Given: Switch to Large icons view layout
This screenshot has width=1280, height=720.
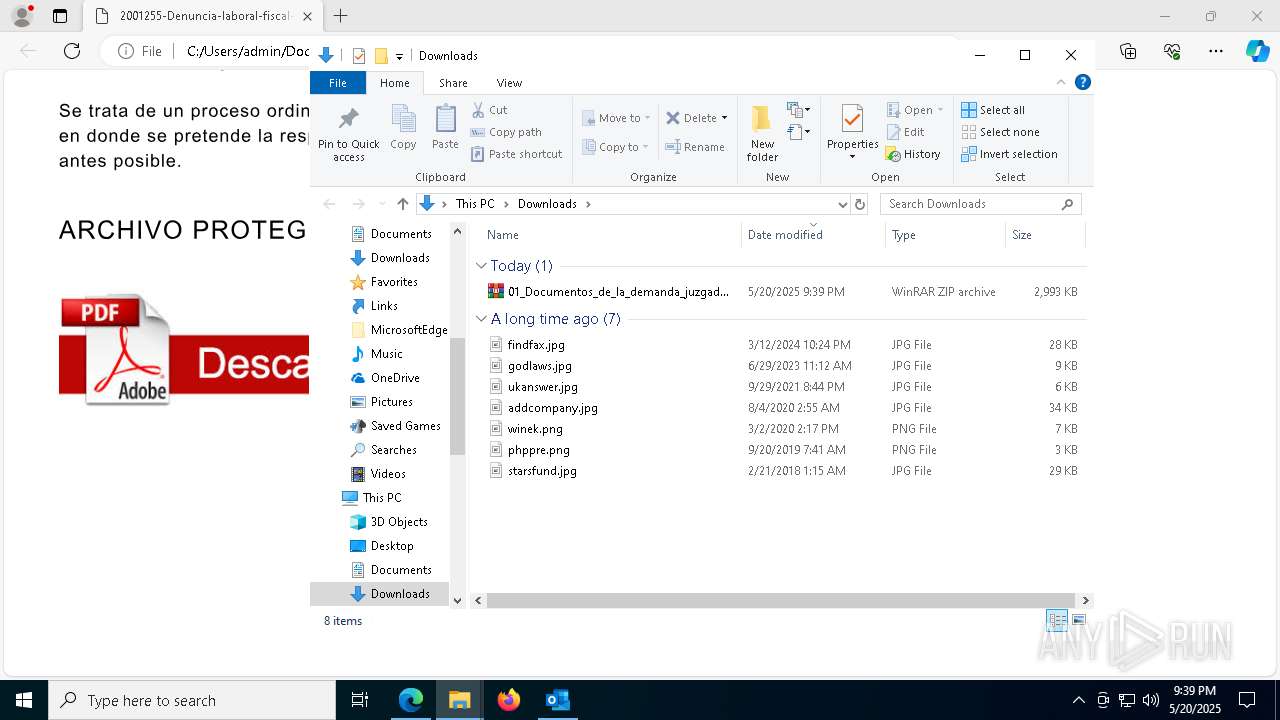Looking at the screenshot, I should [x=1078, y=620].
